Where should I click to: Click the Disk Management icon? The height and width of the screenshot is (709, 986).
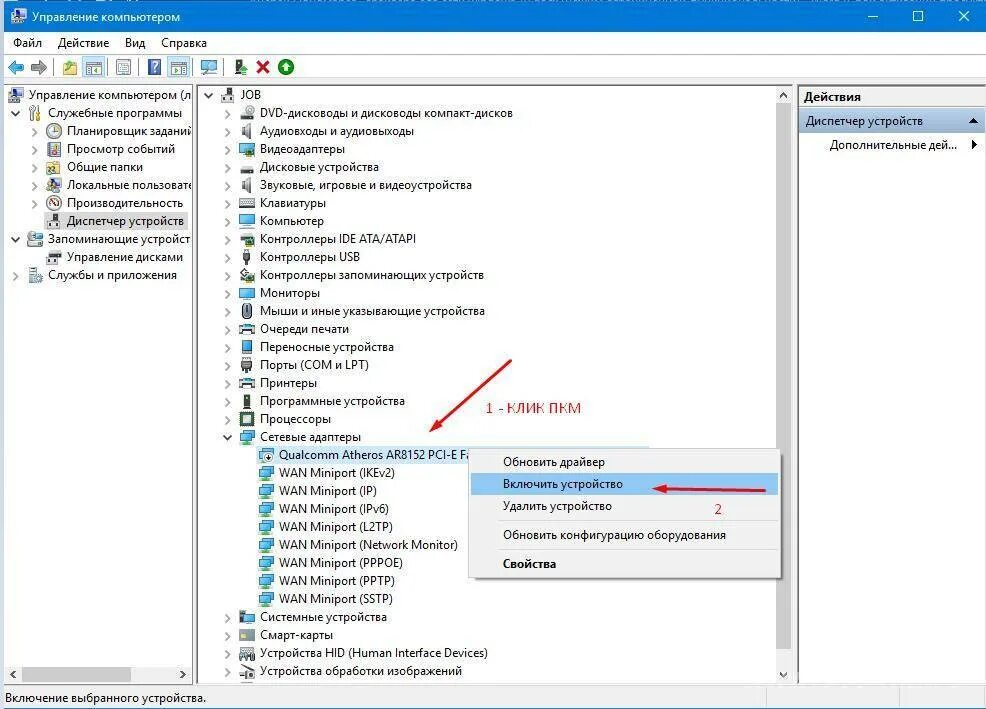[54, 257]
